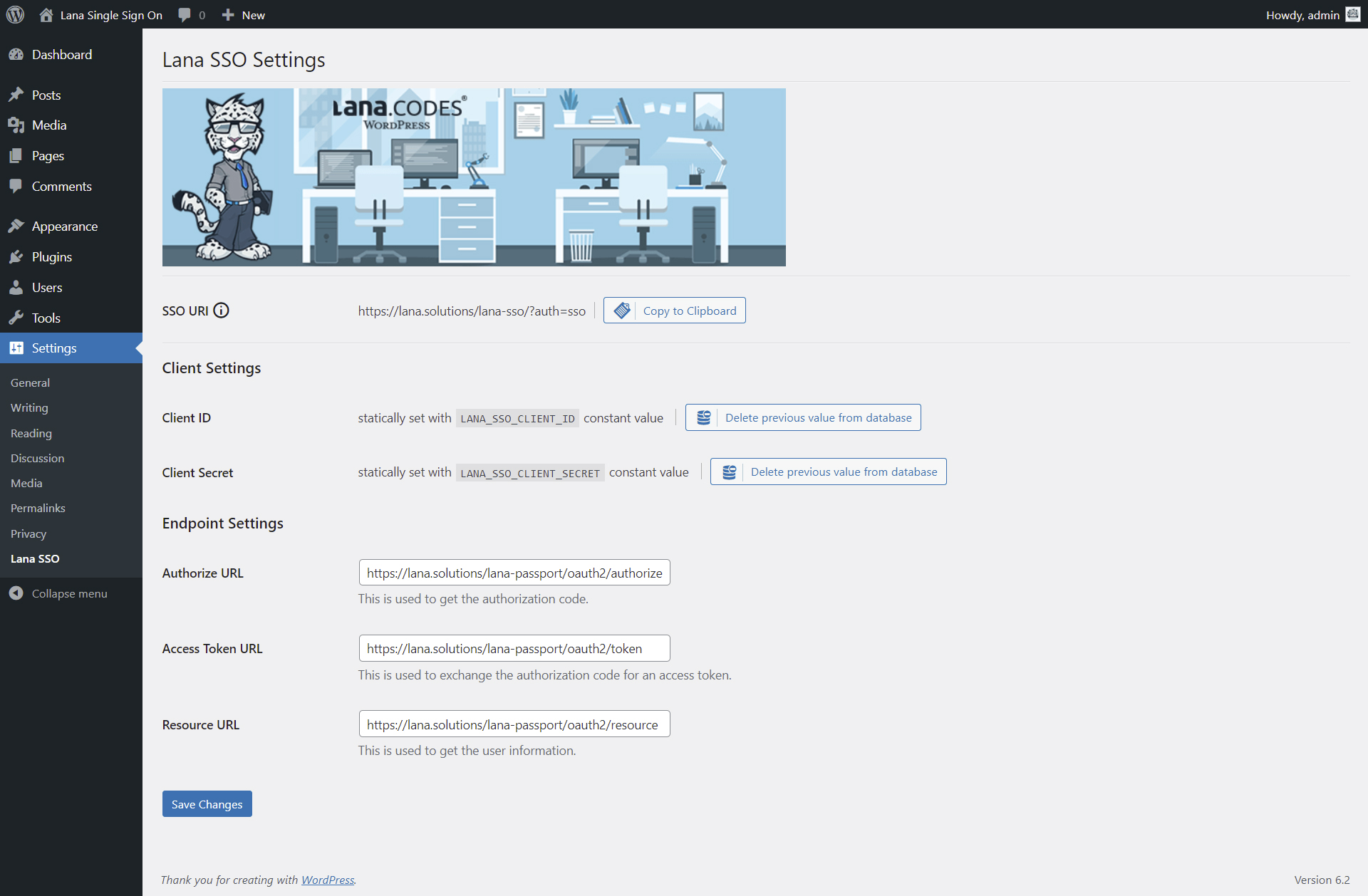Click the LANA_SSO_CLIENT_SECRET constant code
1368x896 pixels.
click(530, 473)
